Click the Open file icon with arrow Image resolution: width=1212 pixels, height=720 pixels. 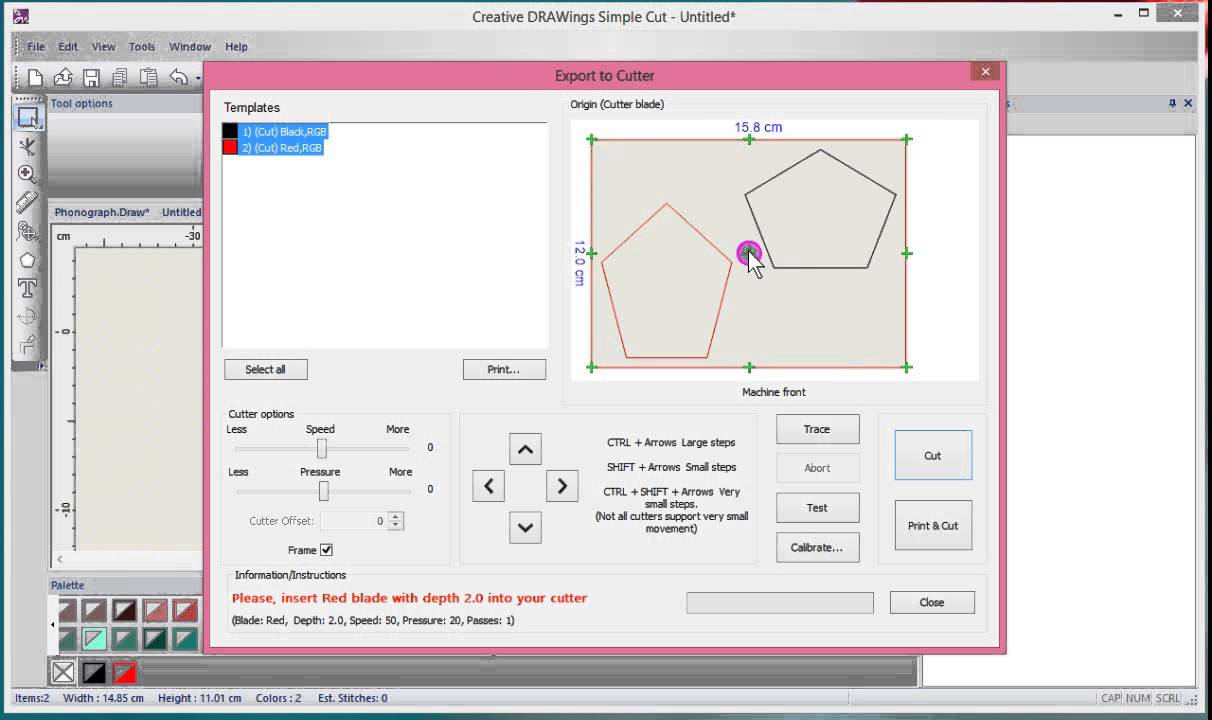click(63, 77)
